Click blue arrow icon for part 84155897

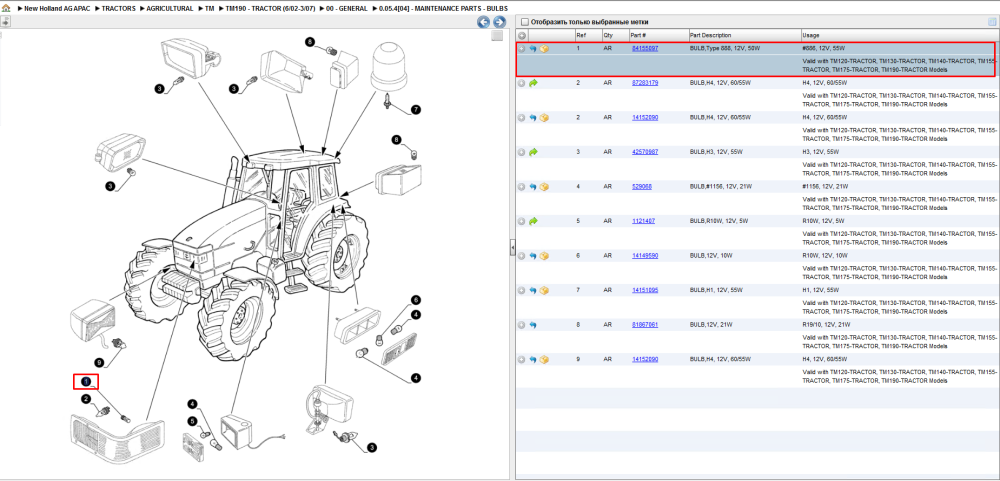[533, 48]
